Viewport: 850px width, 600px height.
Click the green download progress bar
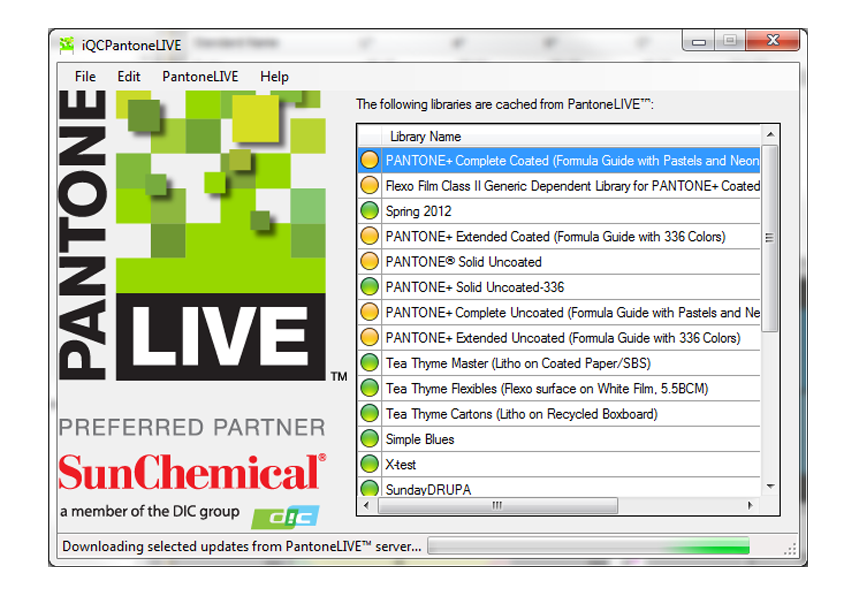coord(588,546)
